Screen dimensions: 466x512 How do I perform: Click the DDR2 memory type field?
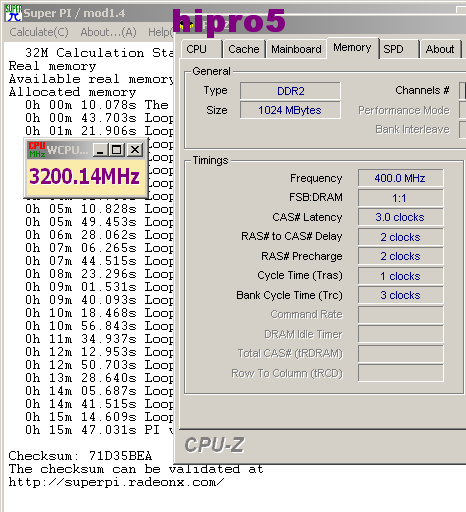tap(290, 91)
